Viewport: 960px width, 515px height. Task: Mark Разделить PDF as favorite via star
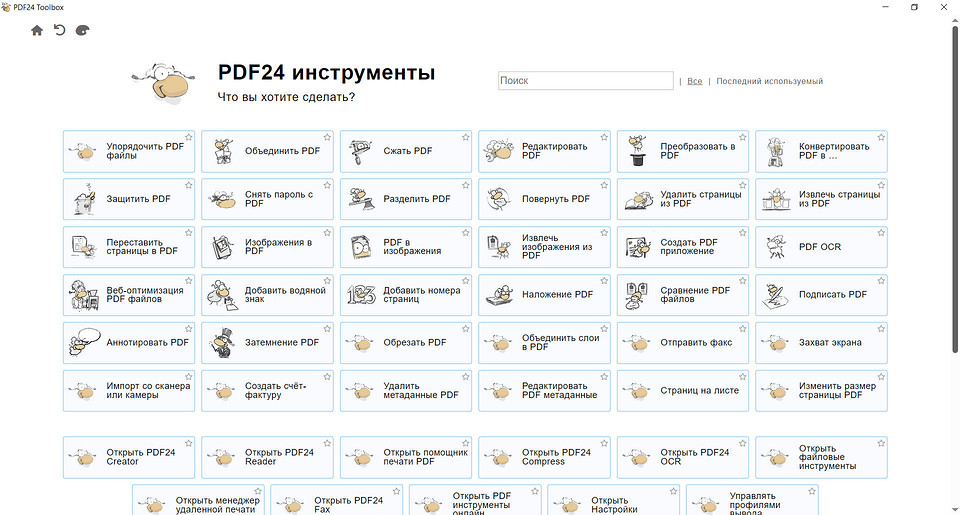point(465,185)
